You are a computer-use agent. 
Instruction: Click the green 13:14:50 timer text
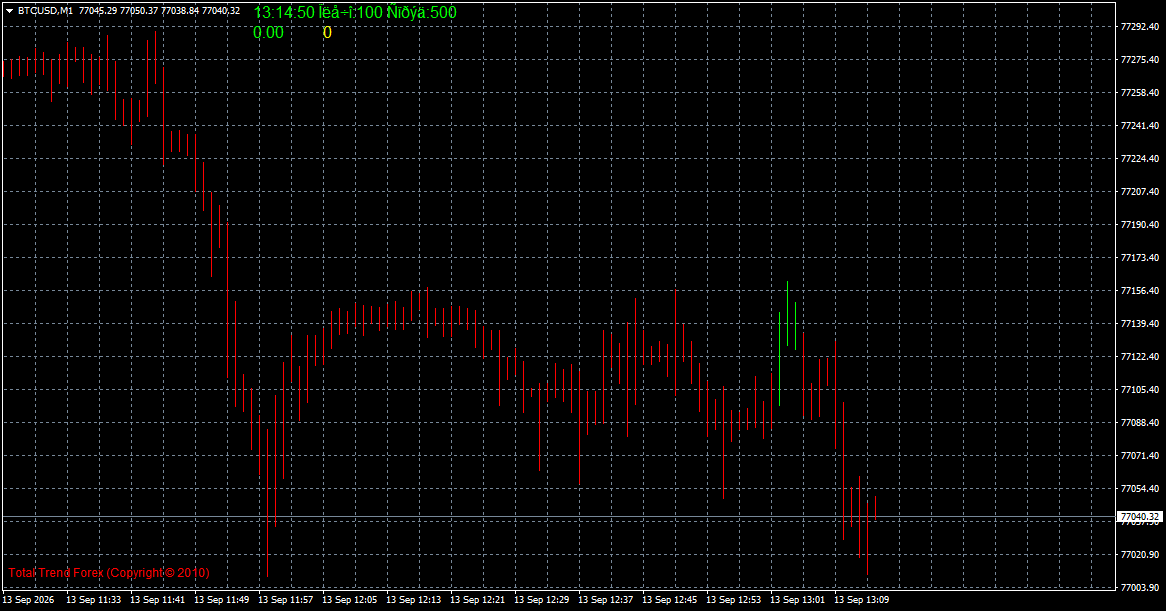click(x=284, y=13)
